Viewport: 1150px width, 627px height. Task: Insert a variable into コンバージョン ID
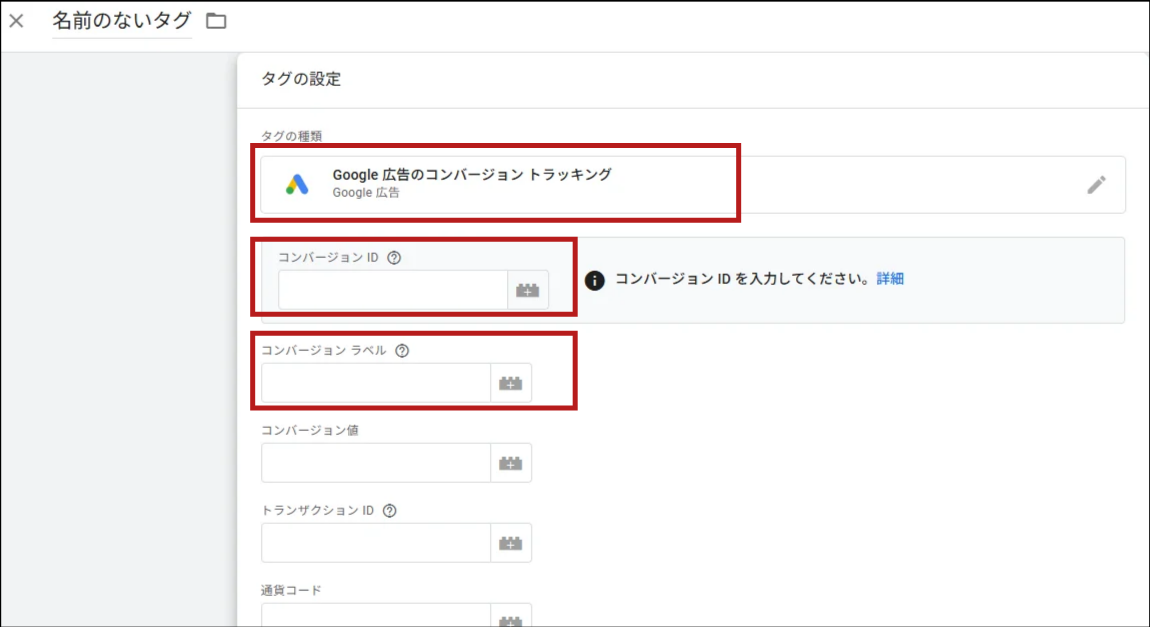pos(527,290)
